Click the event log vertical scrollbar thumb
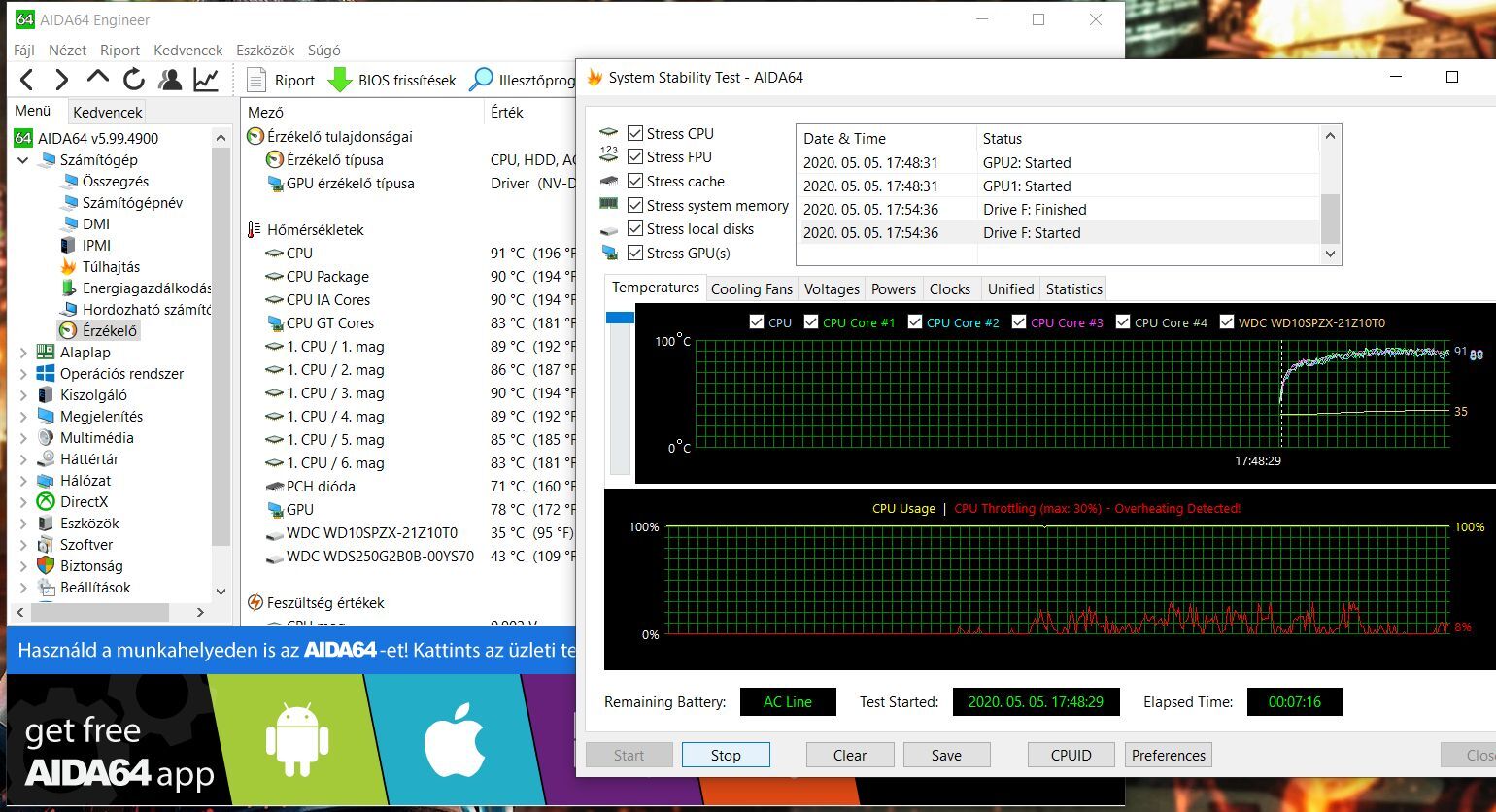This screenshot has height=812, width=1496. tap(1330, 219)
